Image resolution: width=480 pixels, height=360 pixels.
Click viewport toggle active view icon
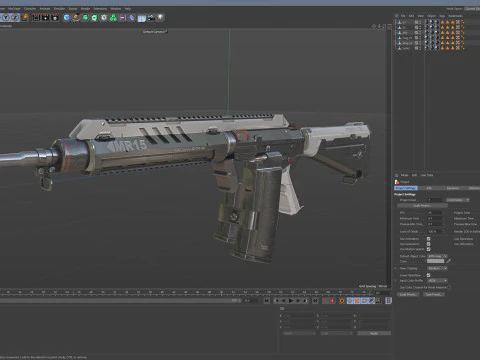[389, 26]
